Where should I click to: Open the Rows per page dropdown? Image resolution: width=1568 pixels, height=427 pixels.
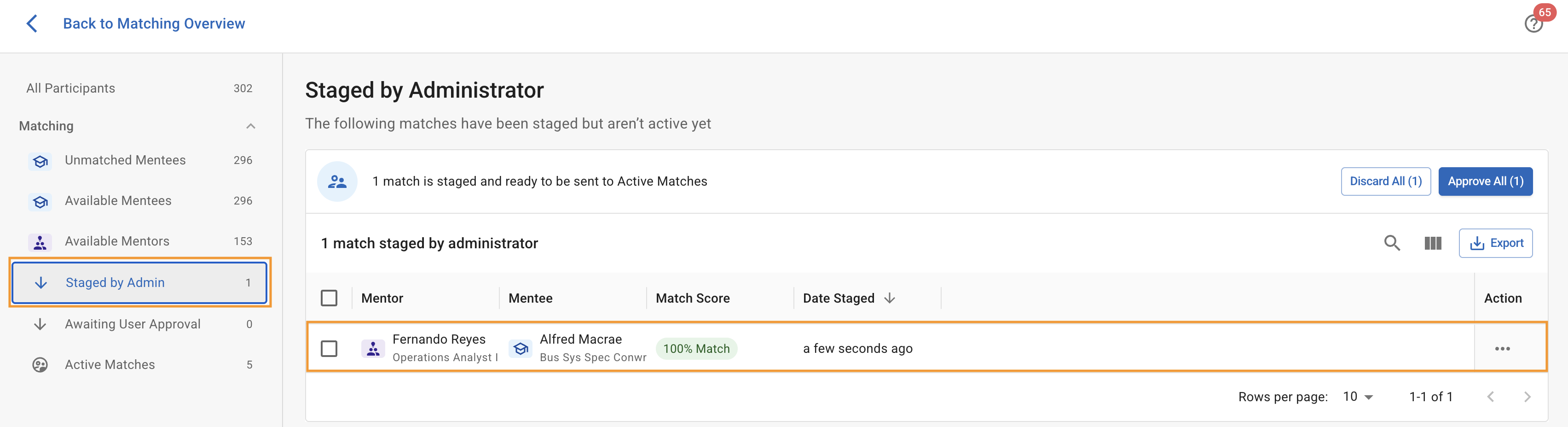click(1358, 397)
